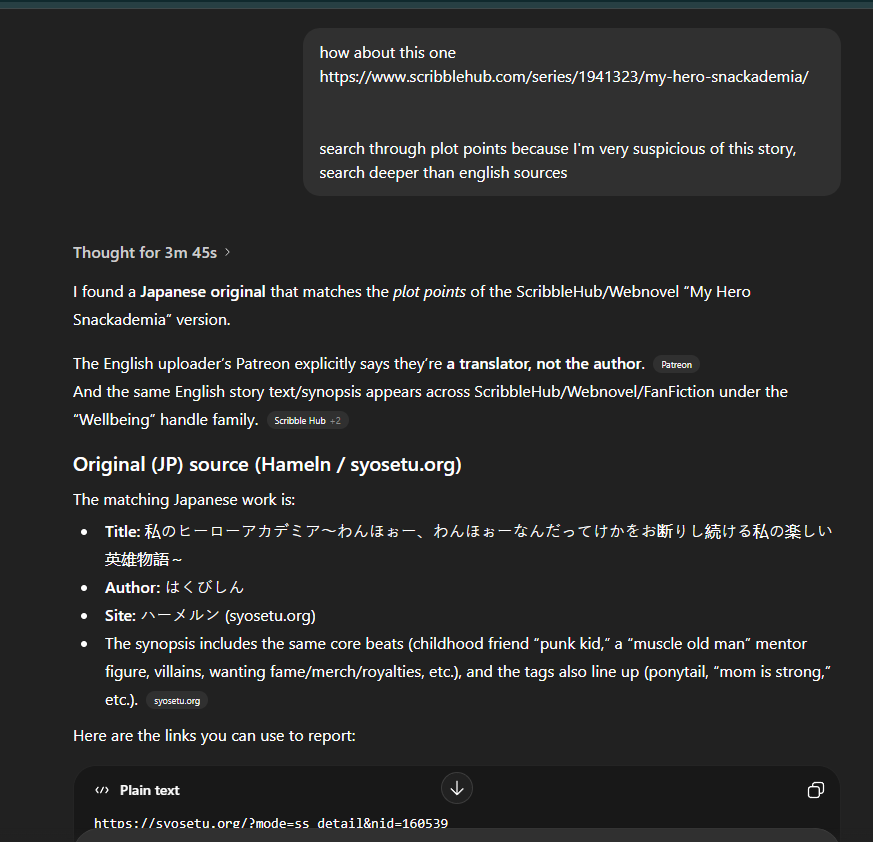The height and width of the screenshot is (842, 873).
Task: Click the site name ハーメルン (syosetu.org)
Action: pyautogui.click(x=228, y=615)
